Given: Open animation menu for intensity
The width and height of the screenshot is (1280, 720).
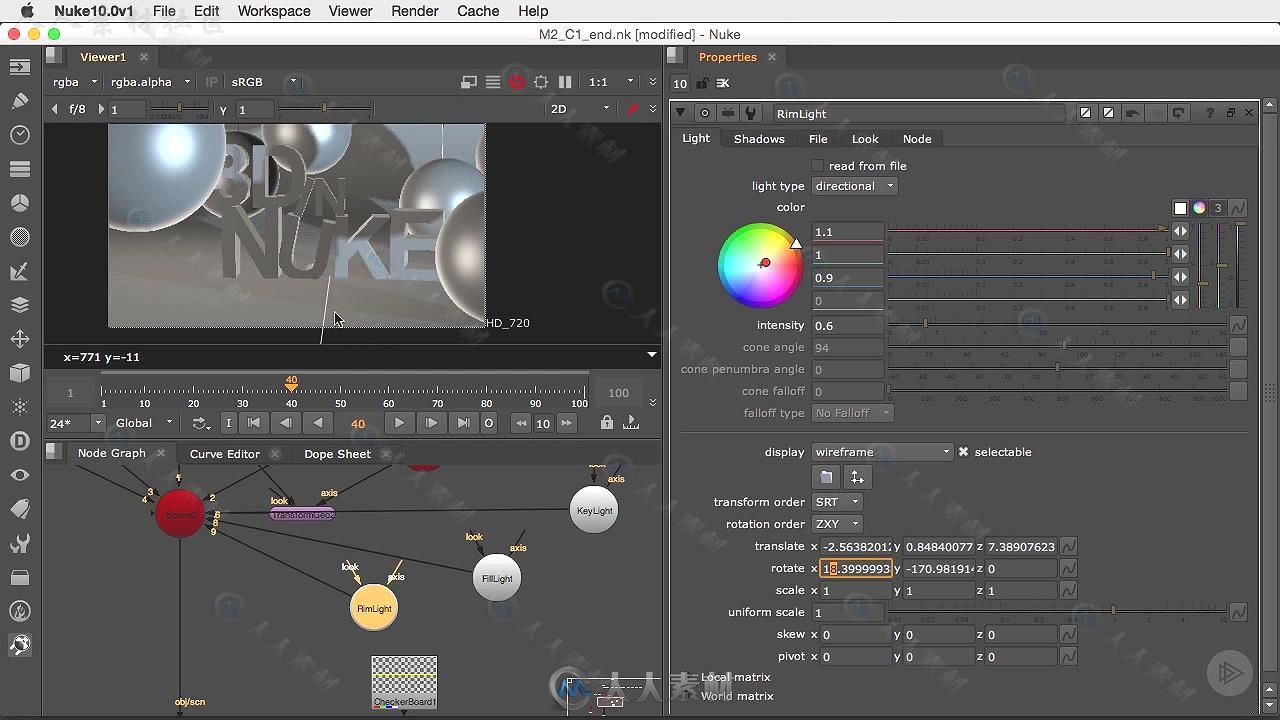Looking at the screenshot, I should pos(1238,325).
